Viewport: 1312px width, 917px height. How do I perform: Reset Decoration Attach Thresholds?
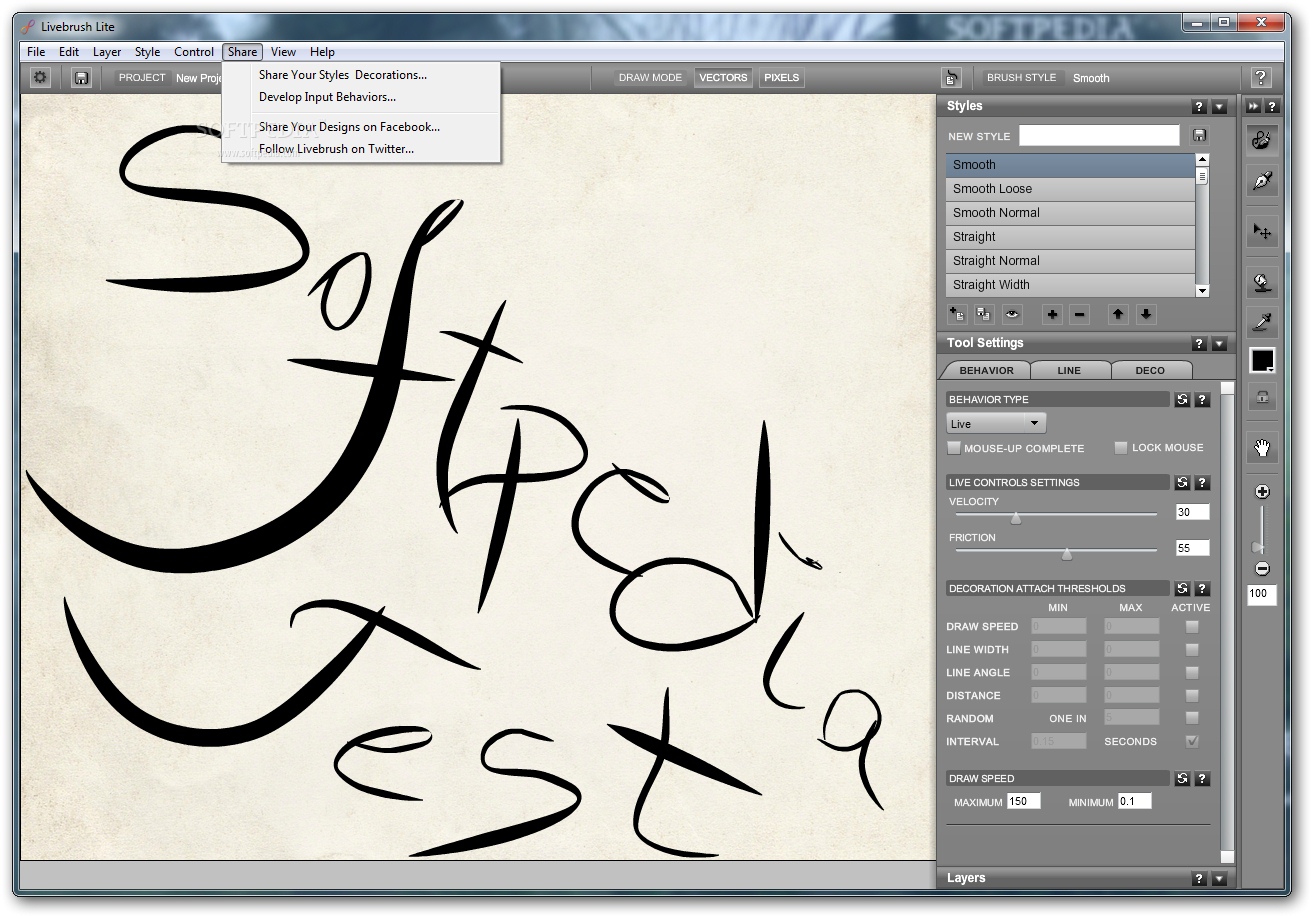pyautogui.click(x=1182, y=588)
